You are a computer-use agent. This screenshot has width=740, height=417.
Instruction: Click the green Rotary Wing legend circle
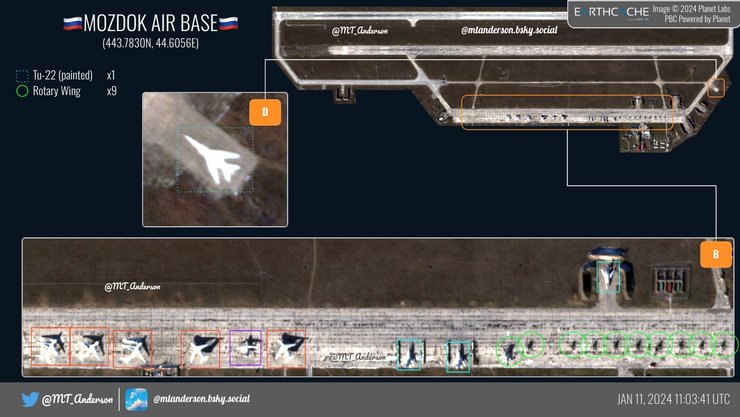[22, 91]
